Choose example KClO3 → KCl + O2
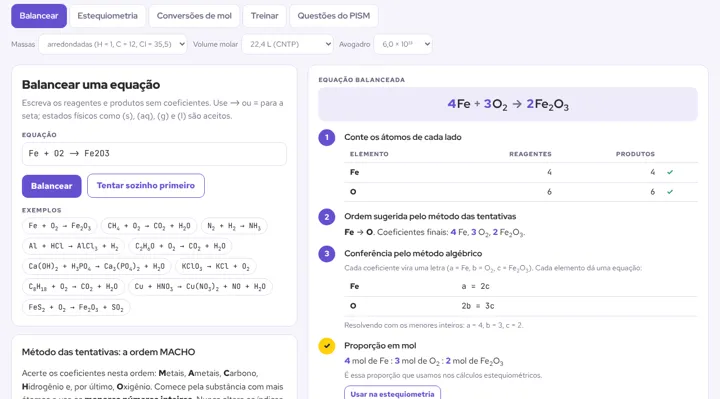Image resolution: width=720 pixels, height=399 pixels. click(x=215, y=266)
